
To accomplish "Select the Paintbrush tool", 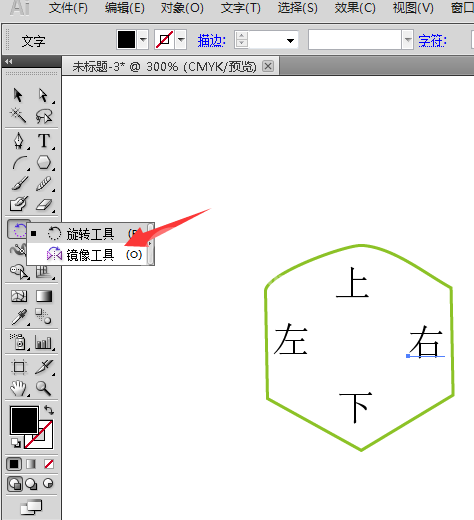I will pos(19,183).
